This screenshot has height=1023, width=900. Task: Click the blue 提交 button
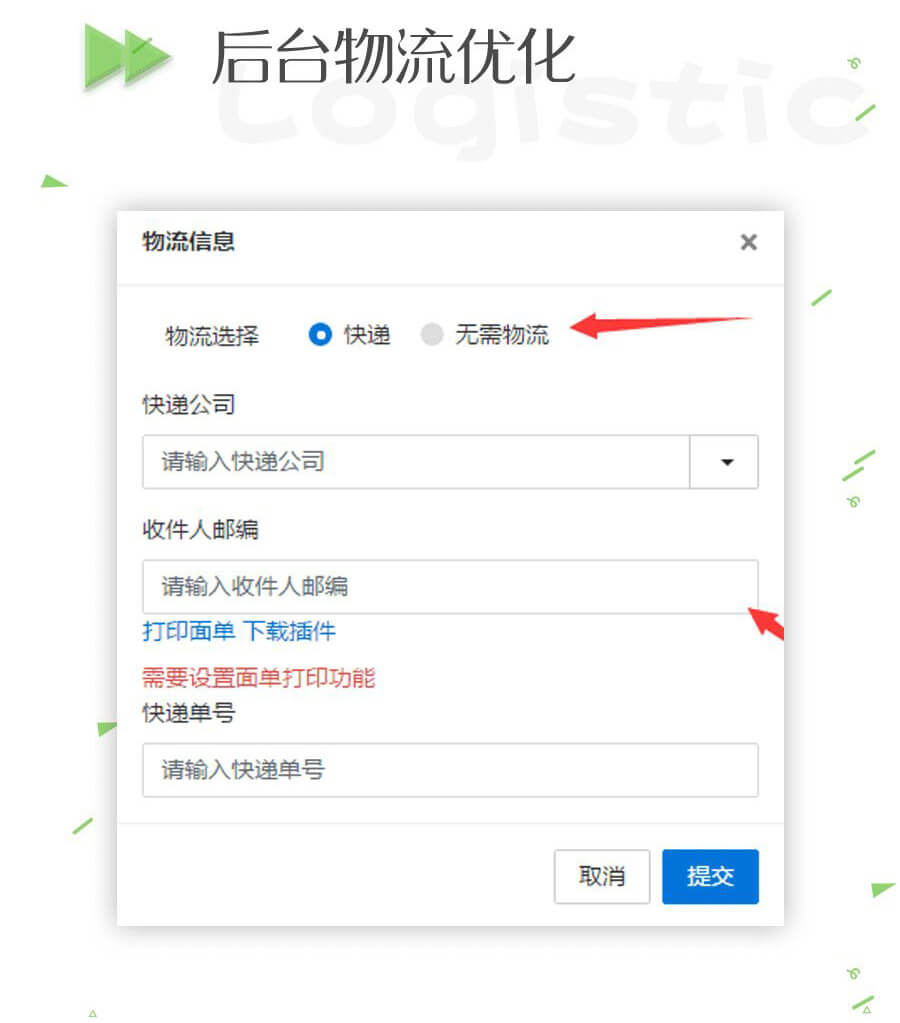(710, 876)
